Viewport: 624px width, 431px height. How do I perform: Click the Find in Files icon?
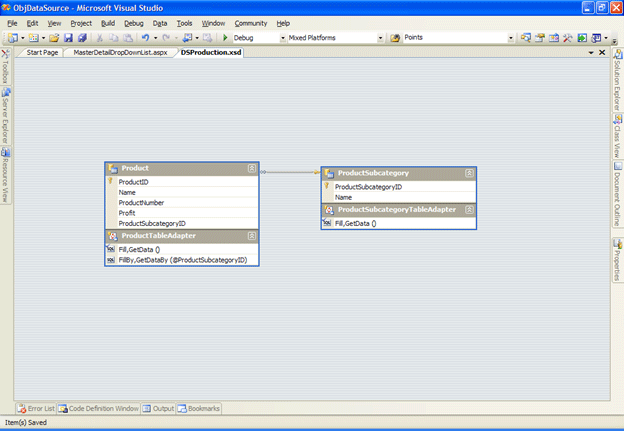tap(395, 38)
